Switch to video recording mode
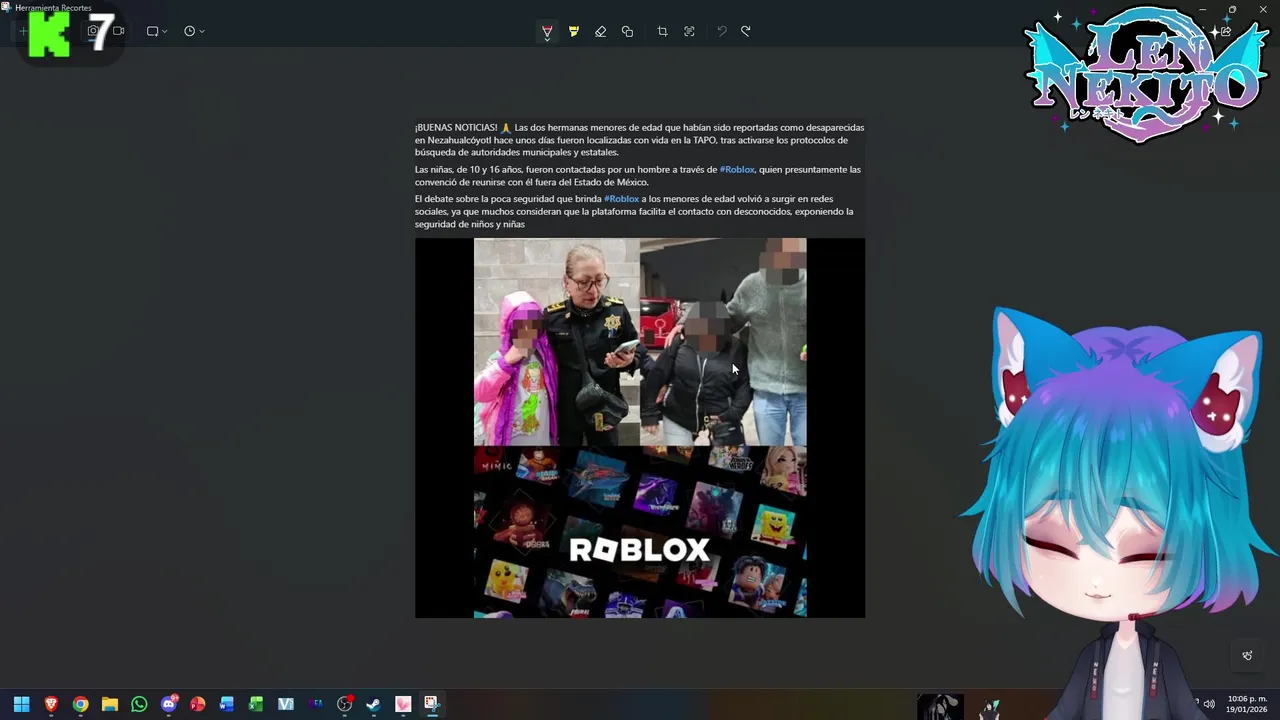The height and width of the screenshot is (720, 1280). (118, 31)
